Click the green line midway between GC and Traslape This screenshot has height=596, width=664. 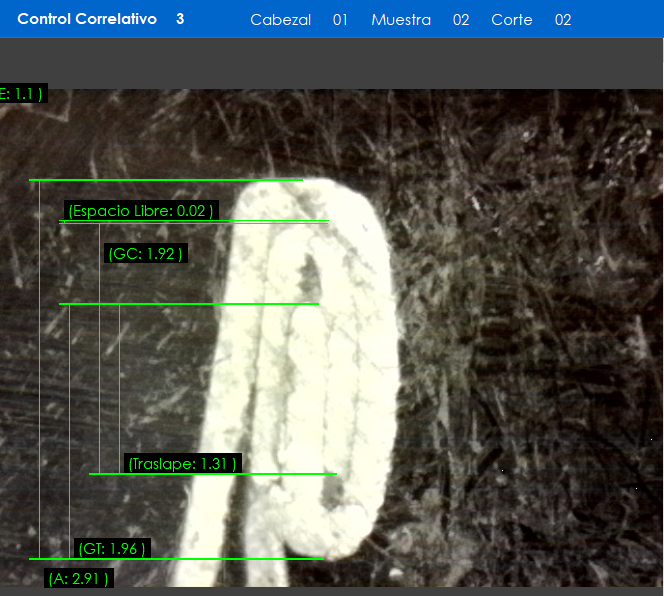point(190,304)
